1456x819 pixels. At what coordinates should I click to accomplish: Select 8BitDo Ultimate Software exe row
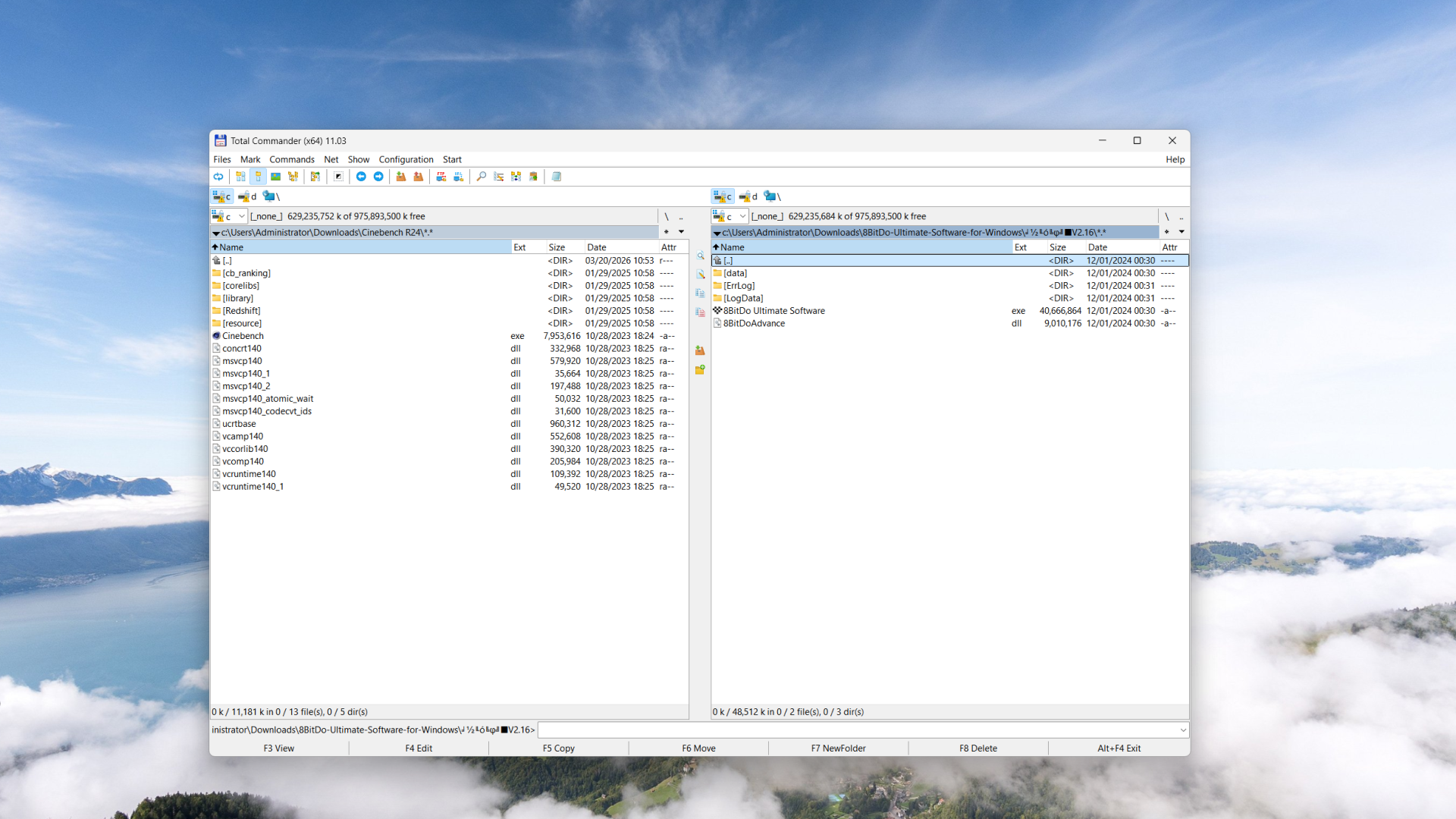(x=949, y=311)
